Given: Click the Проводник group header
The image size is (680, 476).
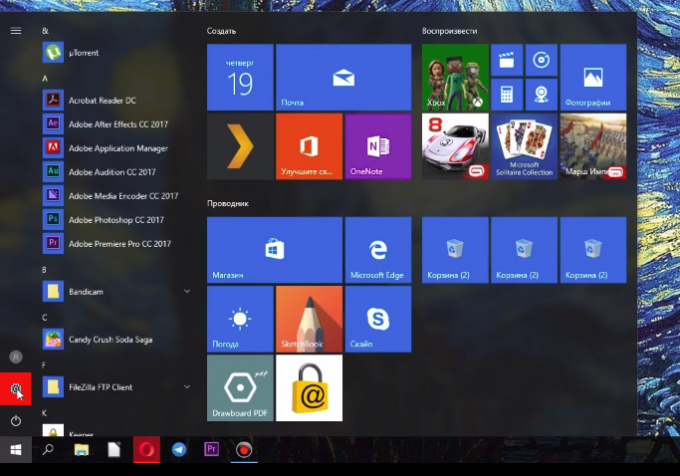Looking at the screenshot, I should tap(228, 203).
